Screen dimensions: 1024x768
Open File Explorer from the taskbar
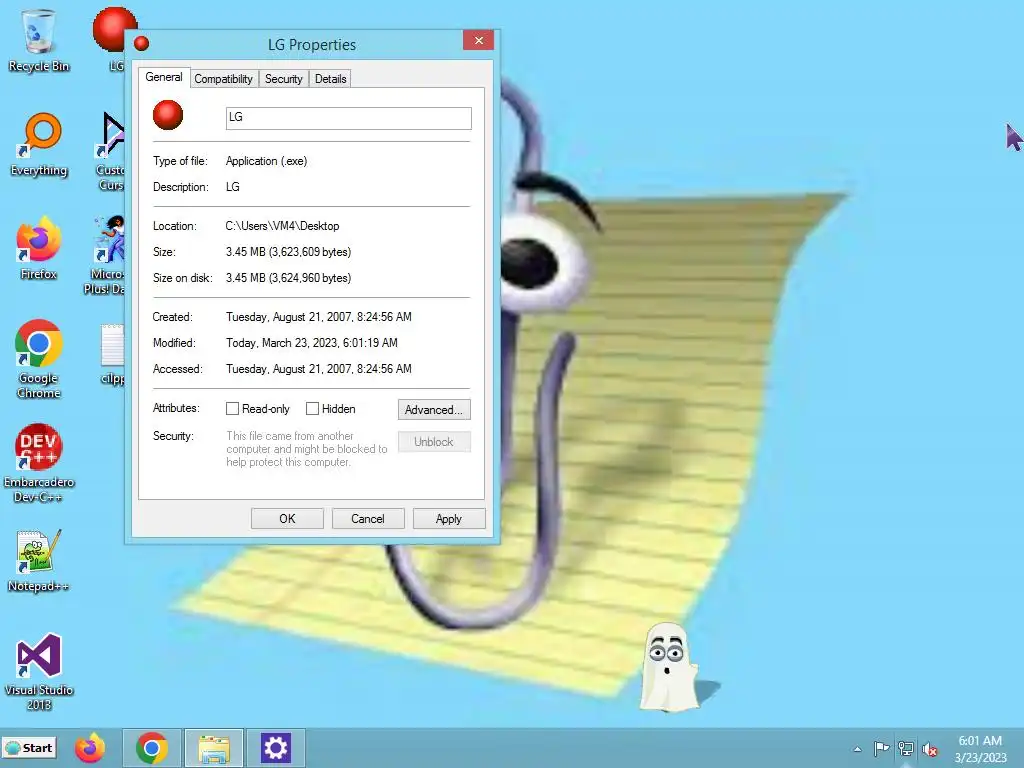pos(214,748)
